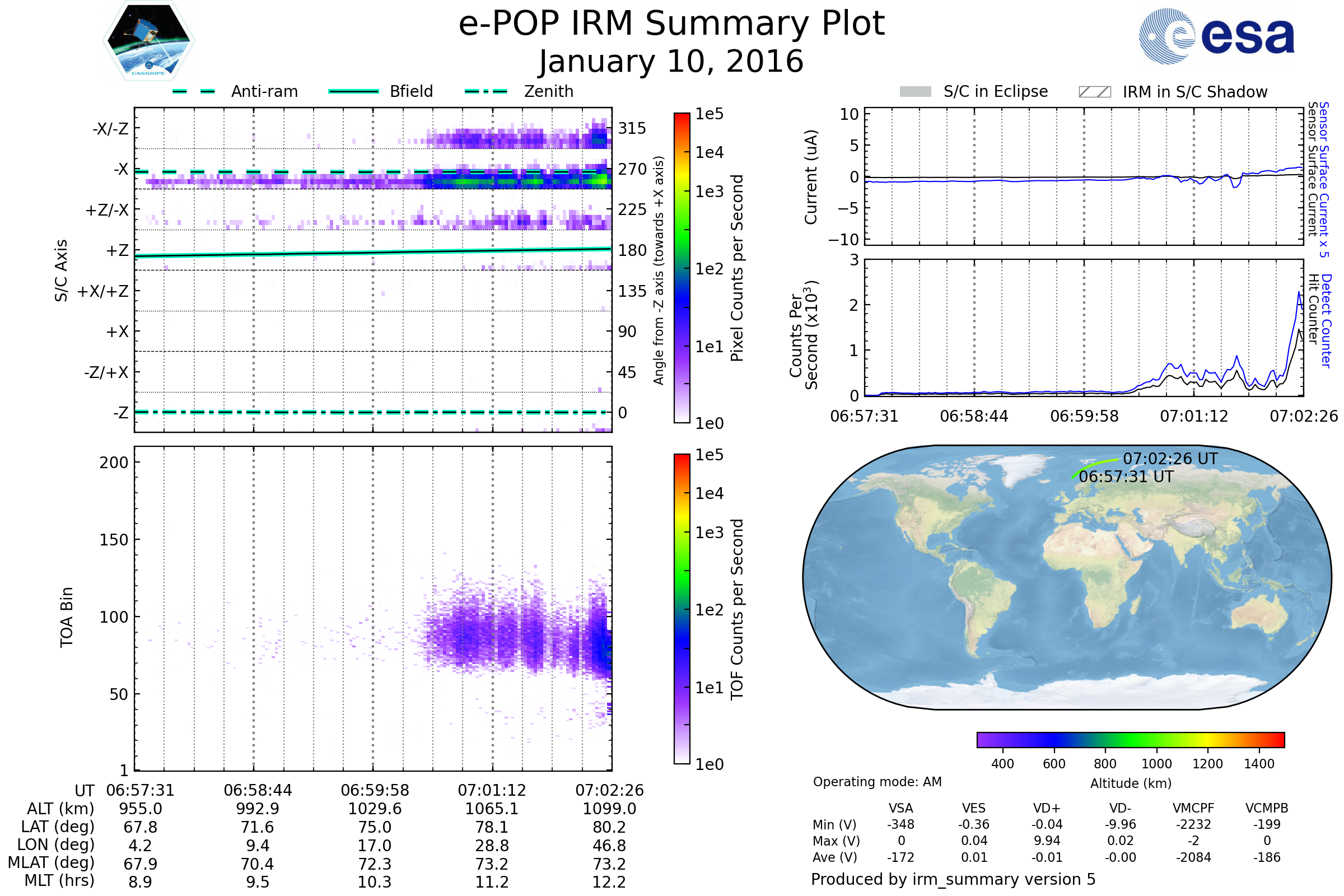Viewport: 1344px width, 896px height.
Task: Click the Altitude (km) horizontal colorbar
Action: [1131, 740]
